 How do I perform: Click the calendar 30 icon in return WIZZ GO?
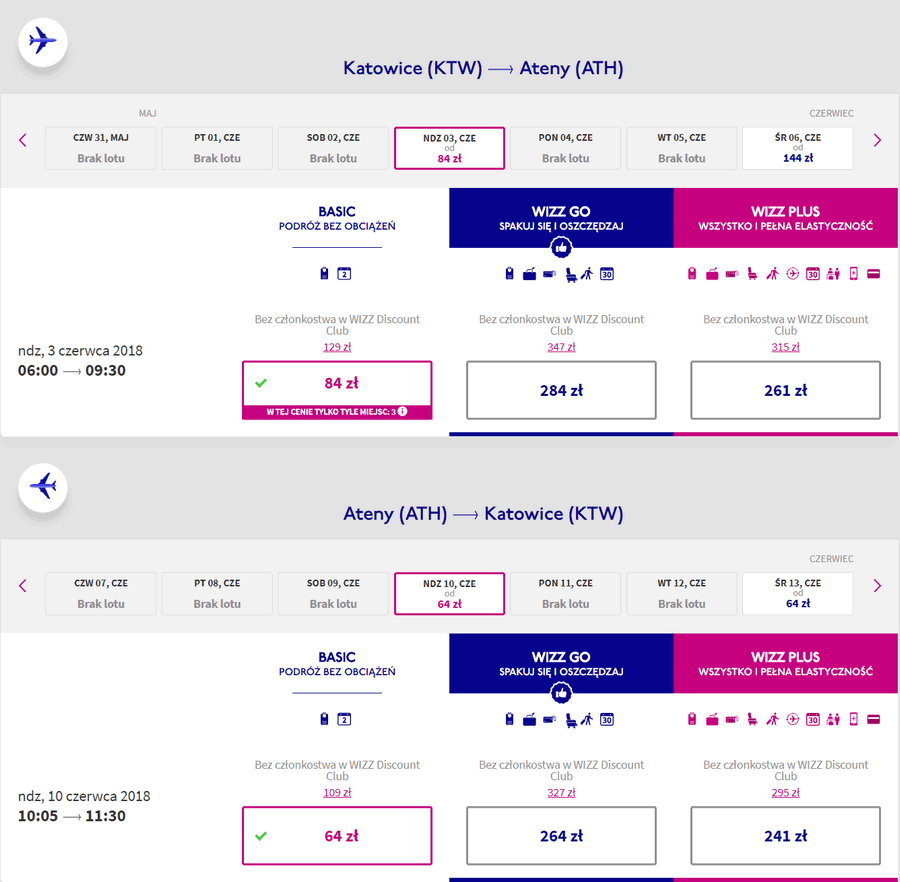click(x=607, y=720)
